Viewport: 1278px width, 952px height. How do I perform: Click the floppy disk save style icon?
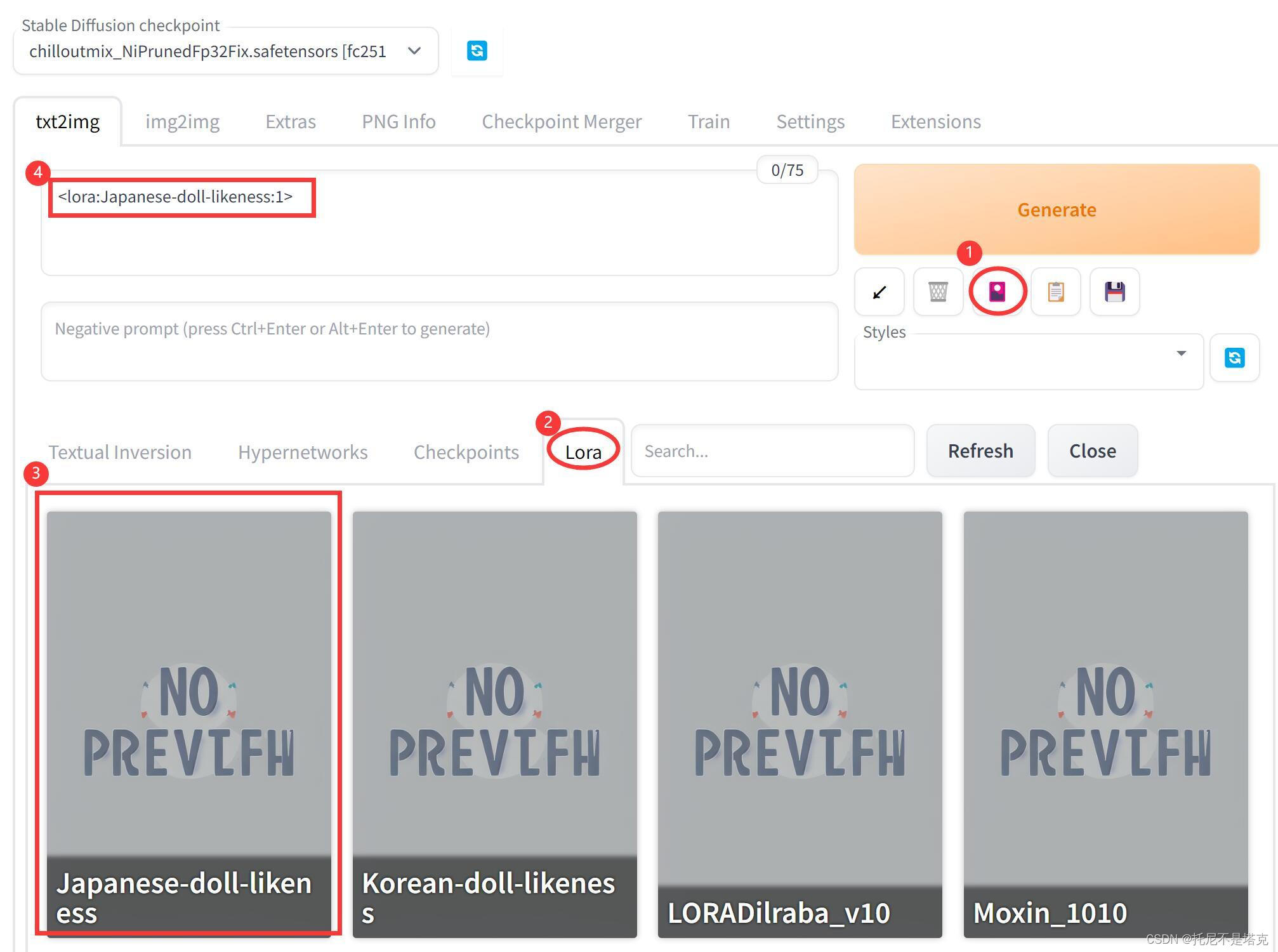tap(1114, 292)
